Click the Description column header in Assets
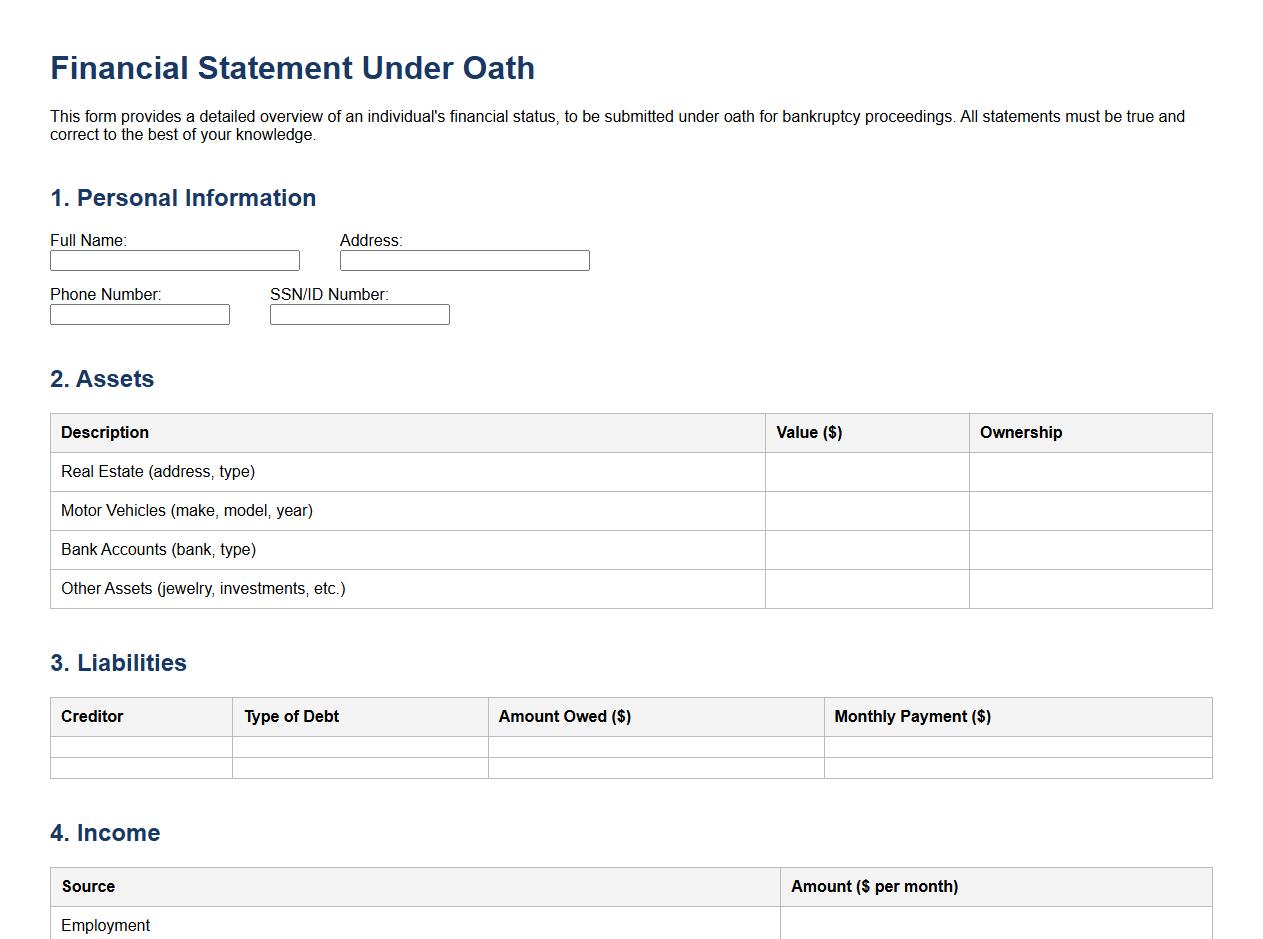Screen dimensions: 1263x939 click(104, 432)
